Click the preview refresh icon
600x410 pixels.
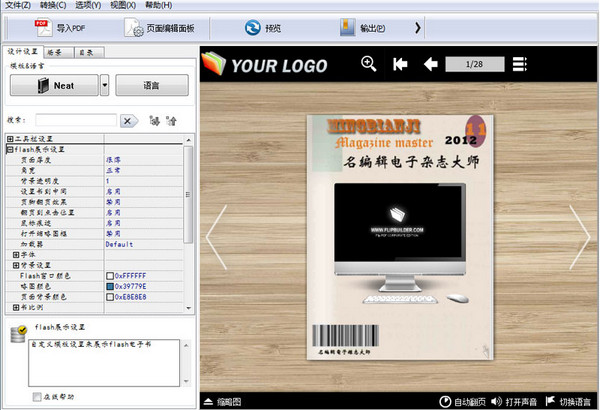253,28
